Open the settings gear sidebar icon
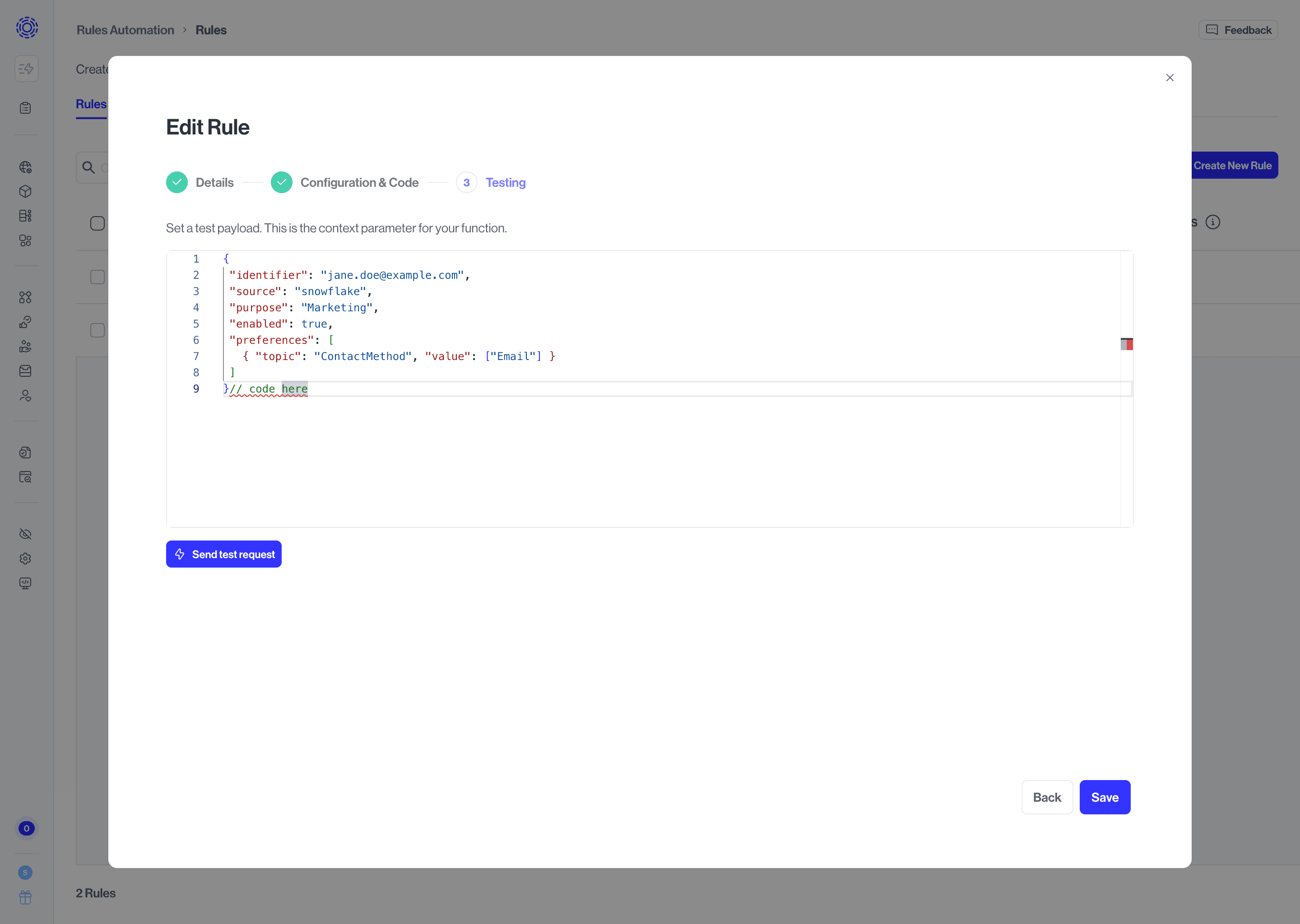 tap(25, 558)
